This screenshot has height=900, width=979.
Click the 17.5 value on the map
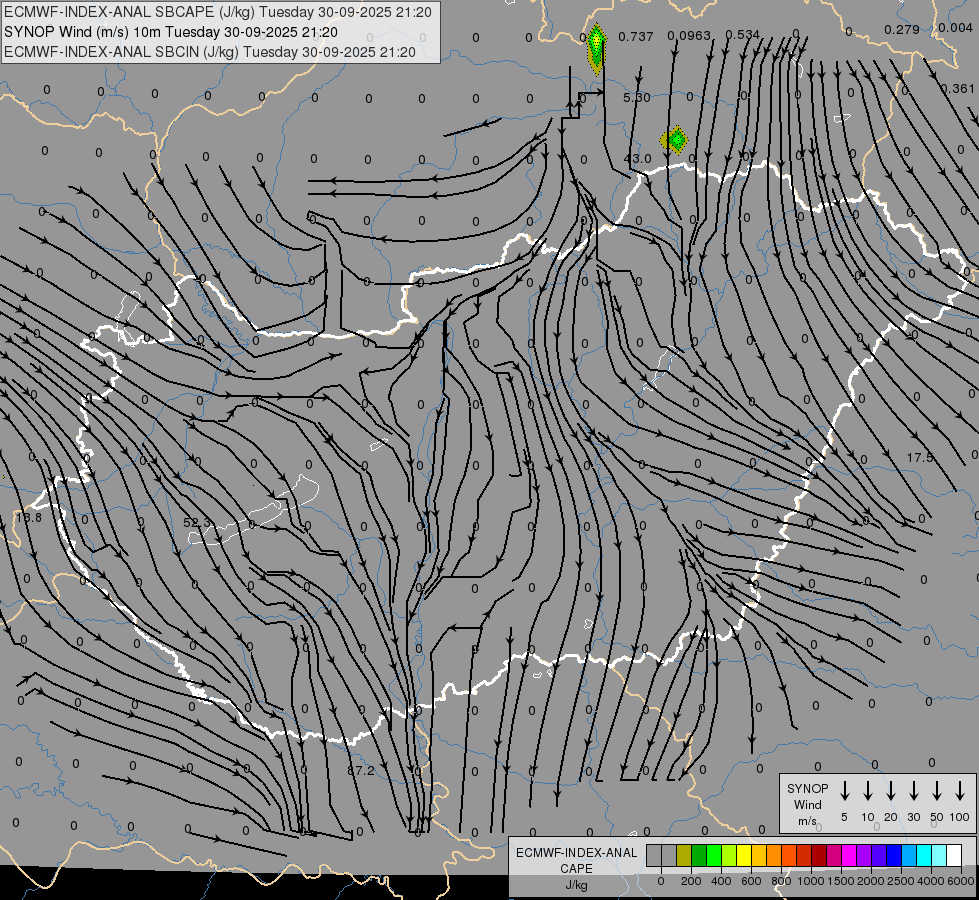tap(920, 458)
